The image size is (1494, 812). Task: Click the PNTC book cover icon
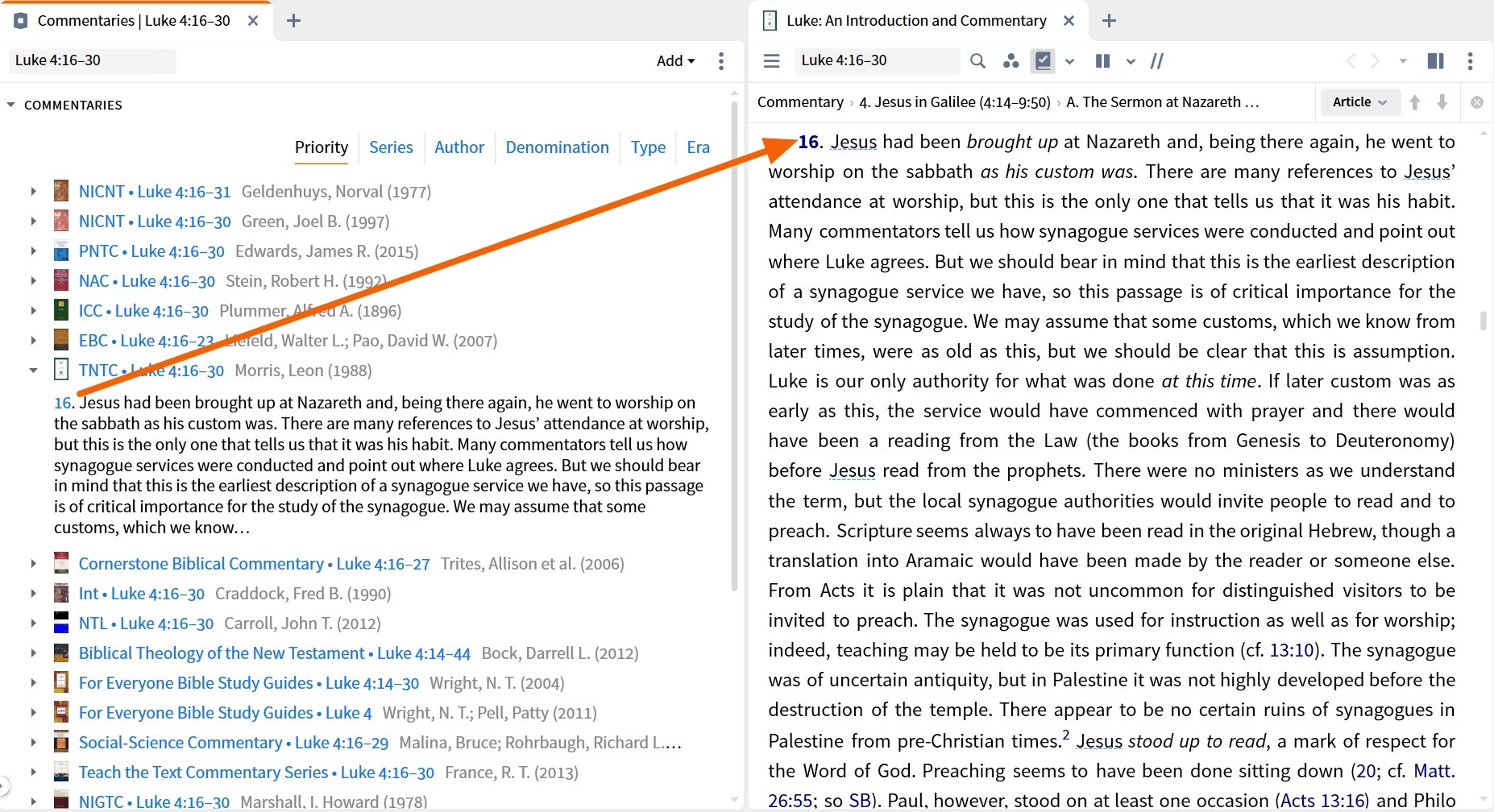61,251
